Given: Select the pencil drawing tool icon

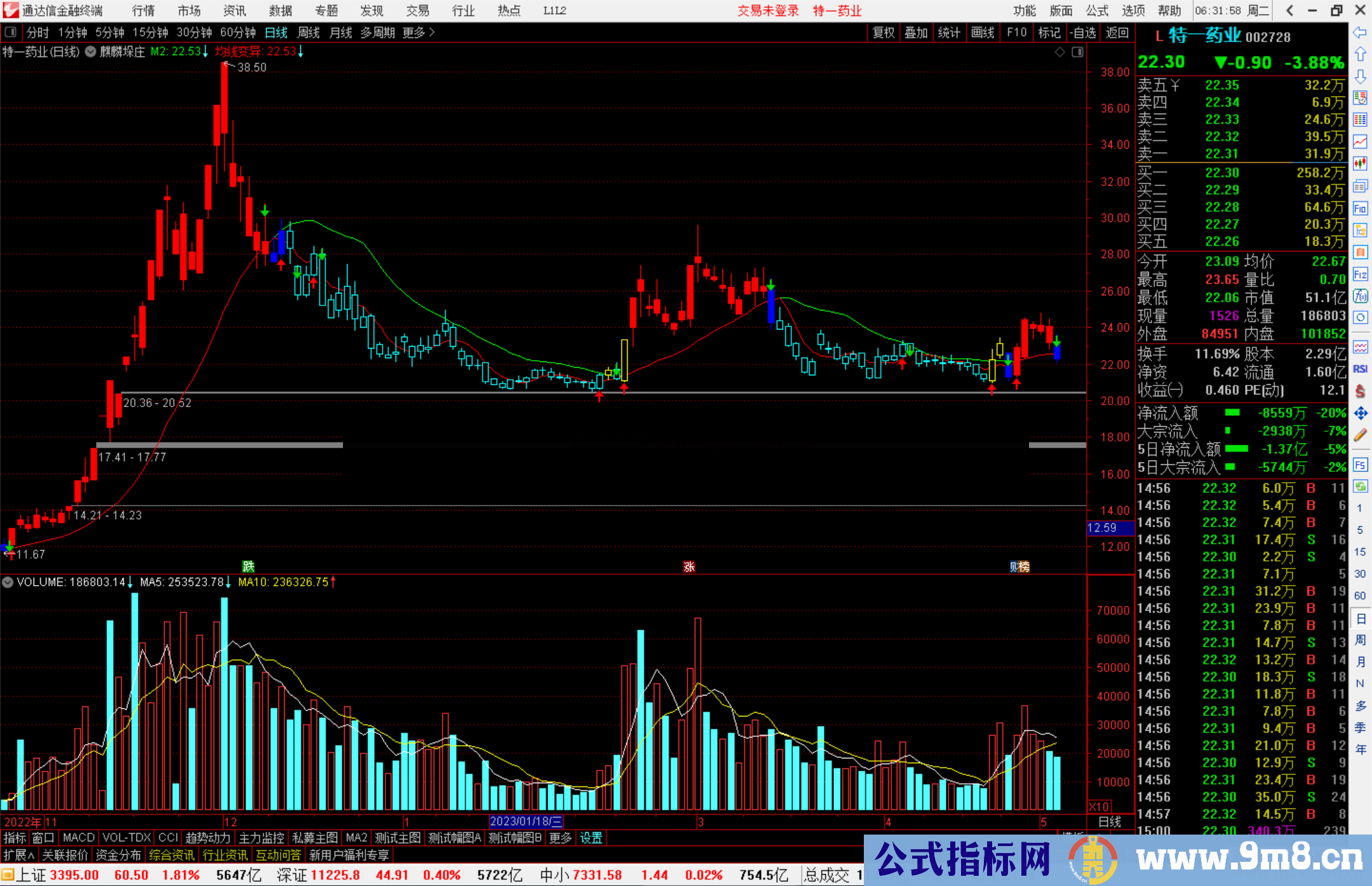Looking at the screenshot, I should tap(1360, 435).
